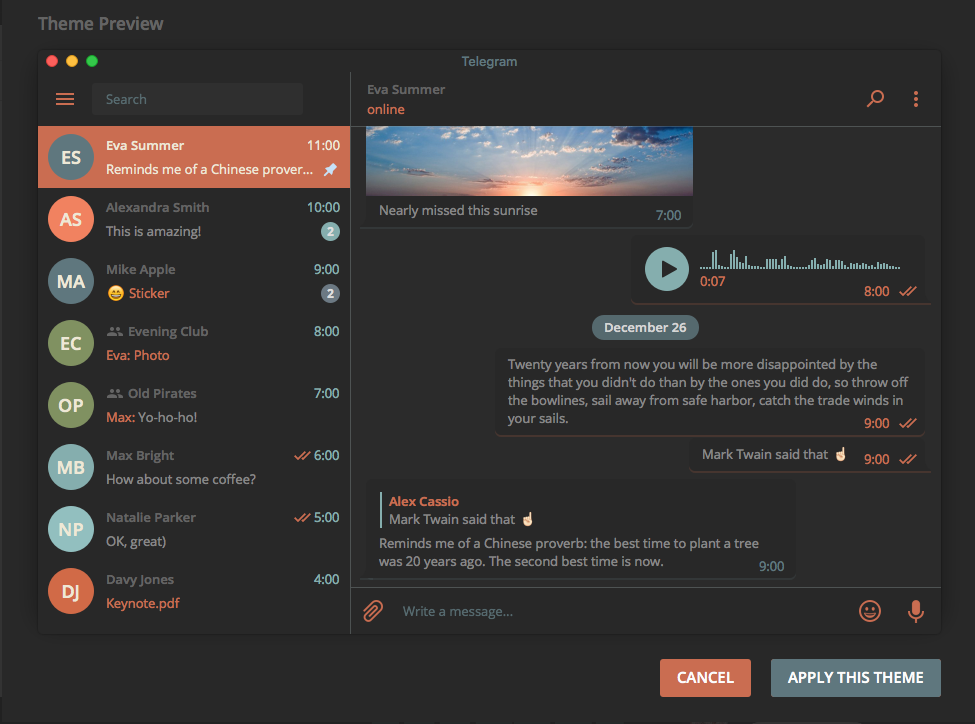Click the EC avatar of Evening Club
This screenshot has width=975, height=724.
pos(71,343)
